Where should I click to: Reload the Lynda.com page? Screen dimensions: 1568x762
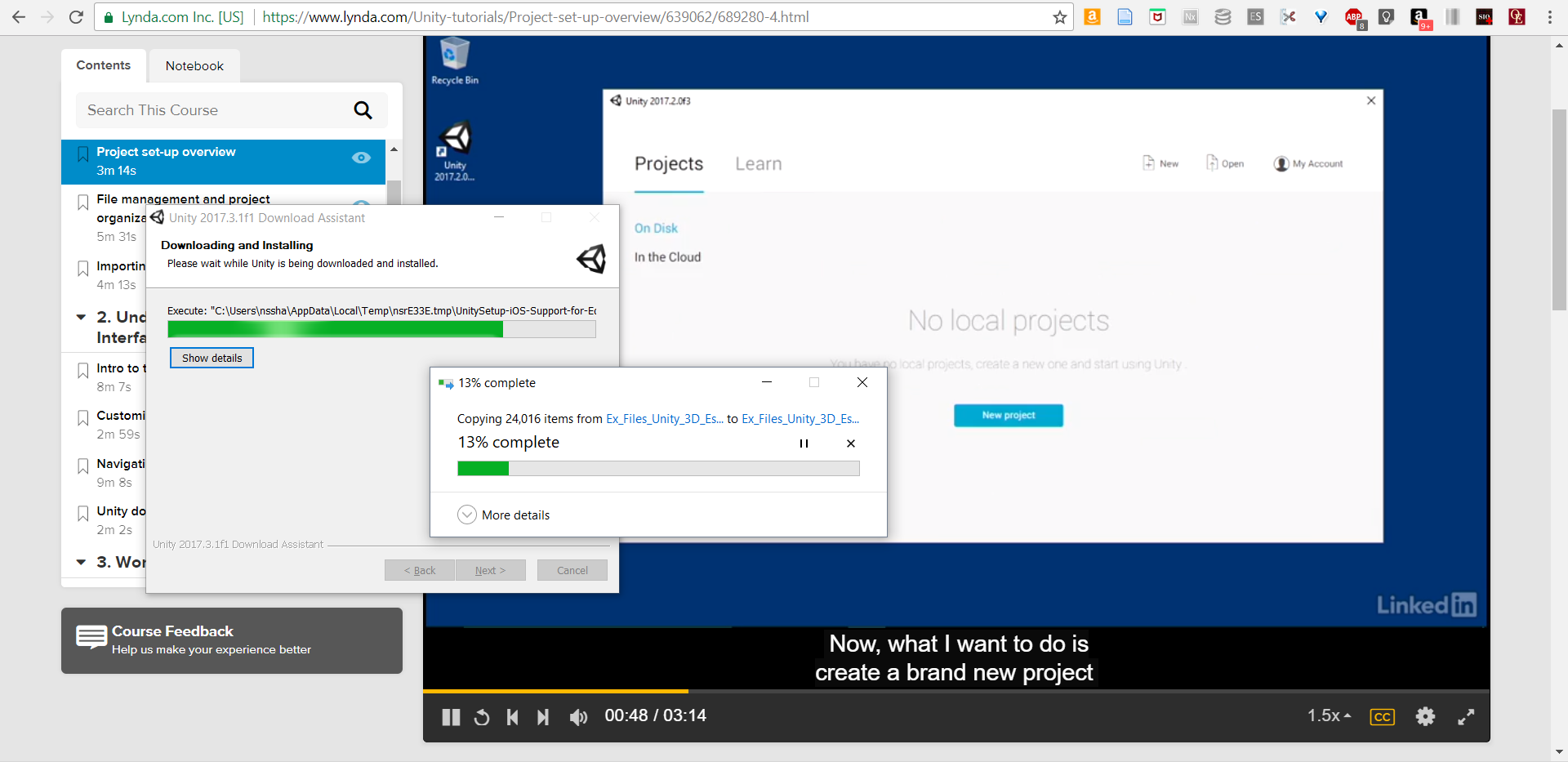tap(76, 17)
